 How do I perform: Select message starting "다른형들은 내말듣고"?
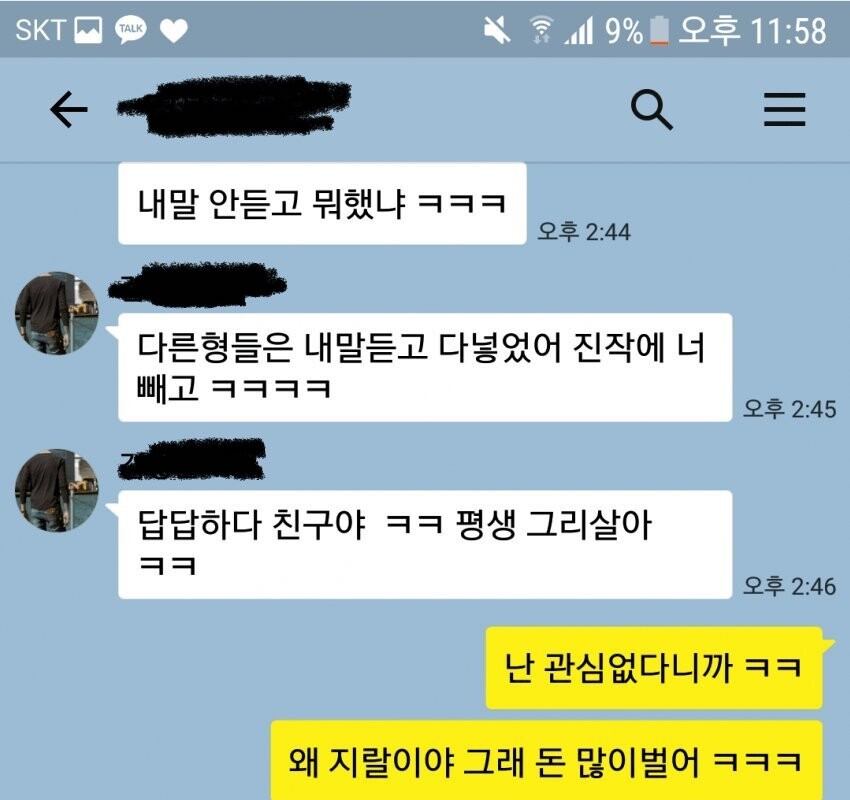click(x=425, y=367)
